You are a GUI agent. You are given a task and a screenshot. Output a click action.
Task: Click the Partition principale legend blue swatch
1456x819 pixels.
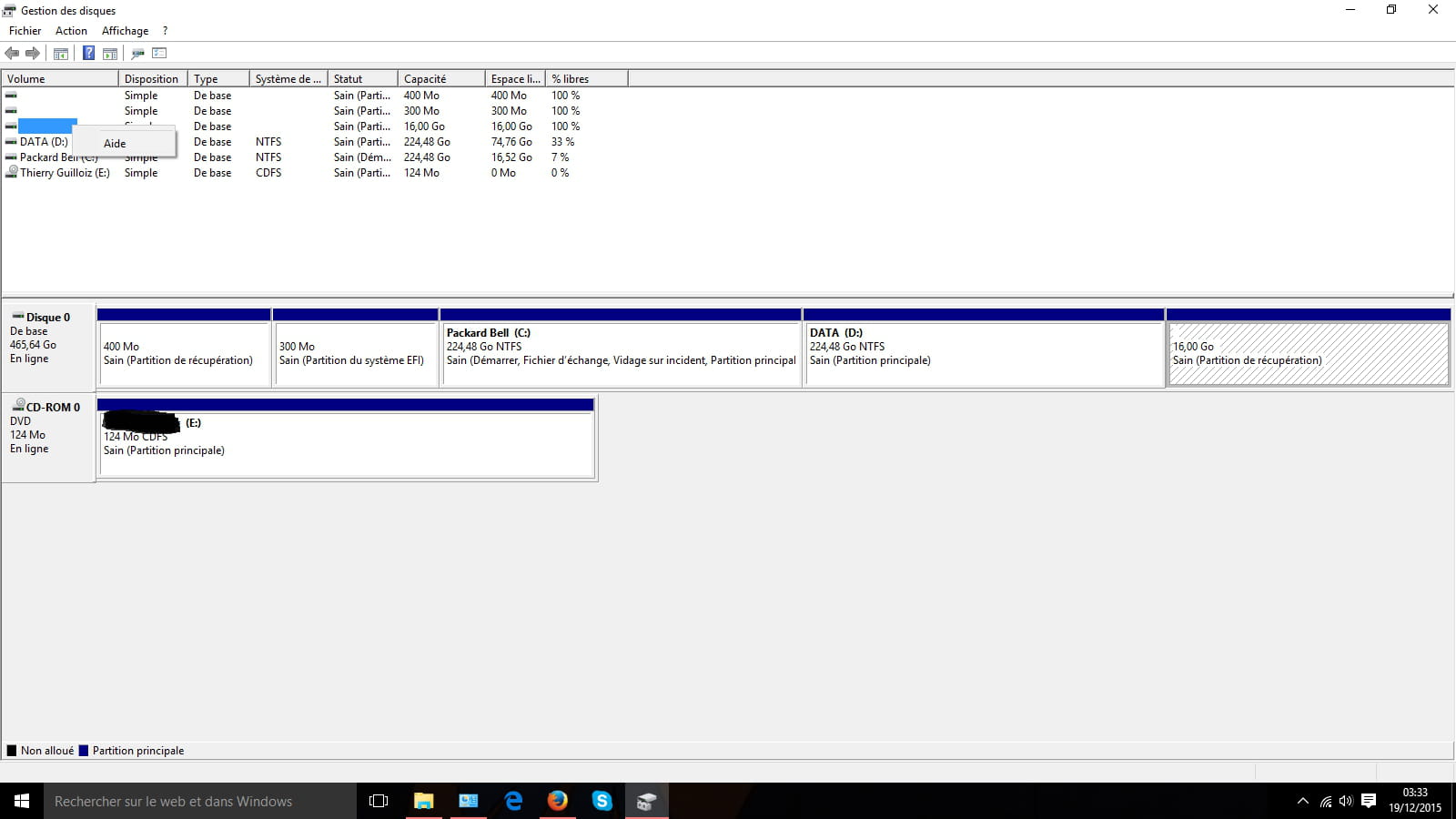(84, 751)
